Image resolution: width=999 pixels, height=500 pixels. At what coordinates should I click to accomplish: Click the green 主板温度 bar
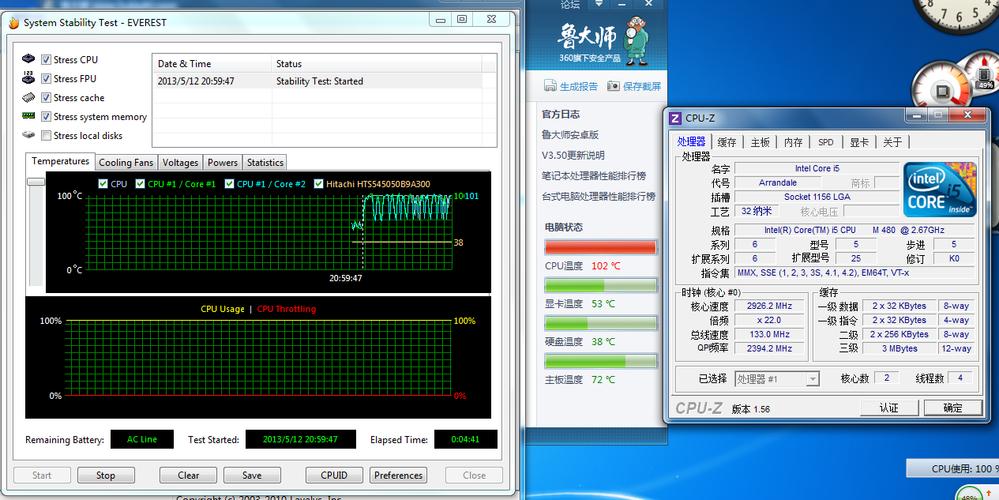tap(601, 361)
